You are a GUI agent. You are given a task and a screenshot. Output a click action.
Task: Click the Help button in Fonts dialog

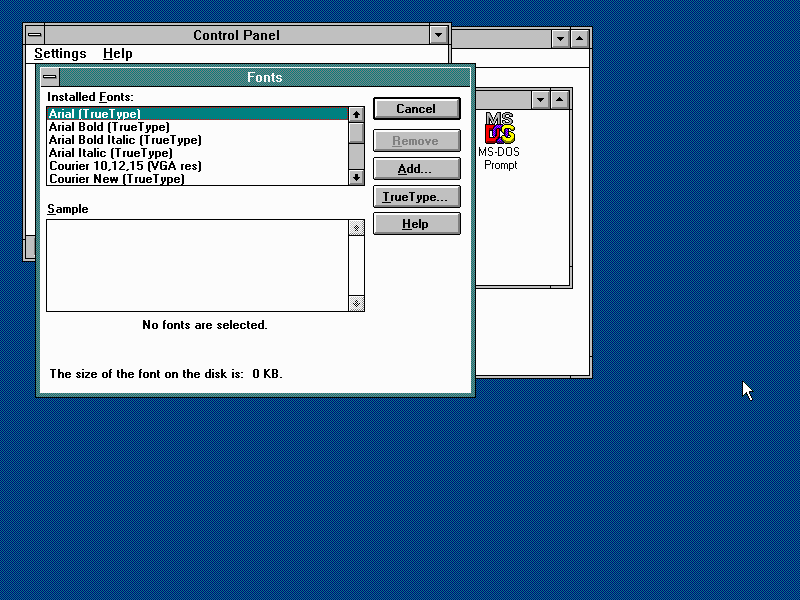click(416, 224)
